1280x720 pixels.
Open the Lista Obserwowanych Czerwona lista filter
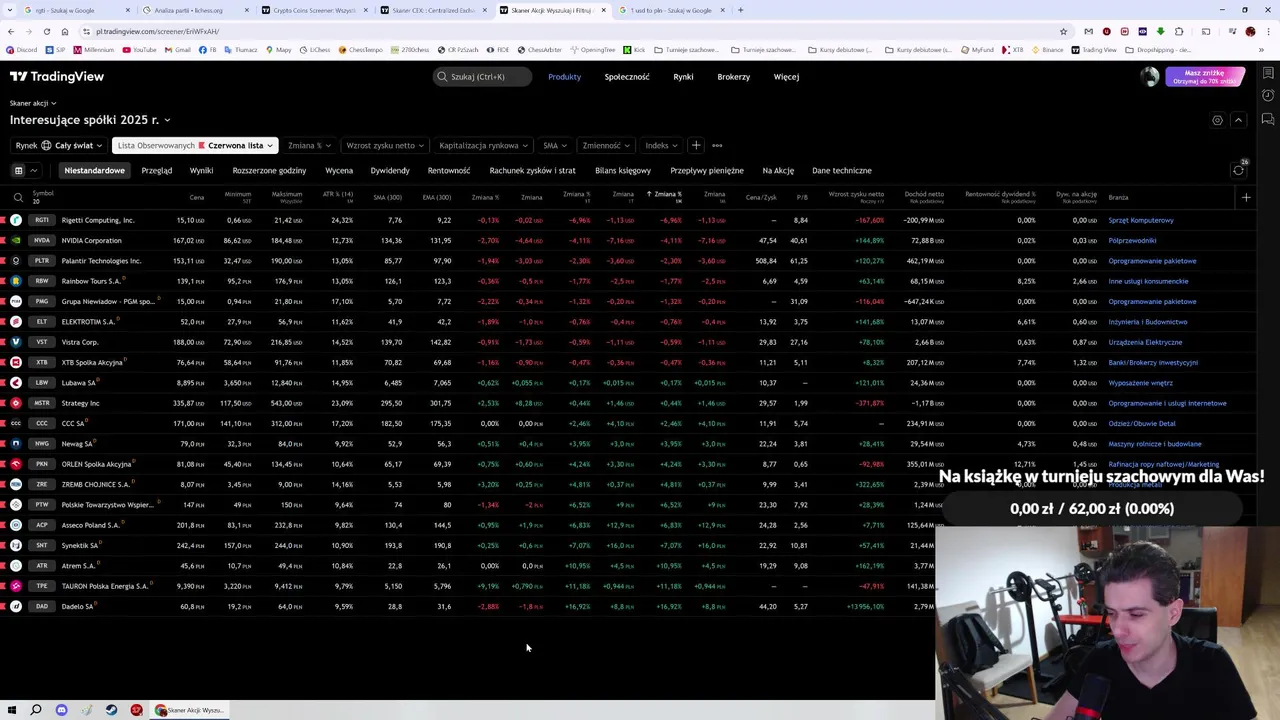pos(195,145)
